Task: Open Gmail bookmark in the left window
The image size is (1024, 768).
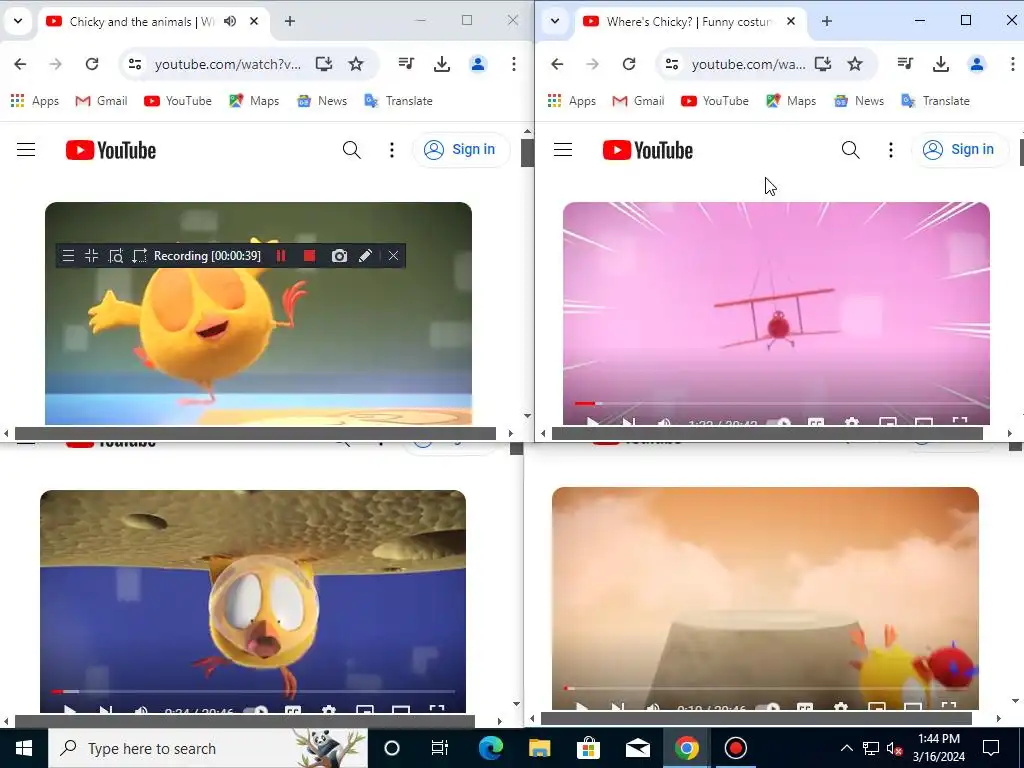Action: click(x=101, y=101)
